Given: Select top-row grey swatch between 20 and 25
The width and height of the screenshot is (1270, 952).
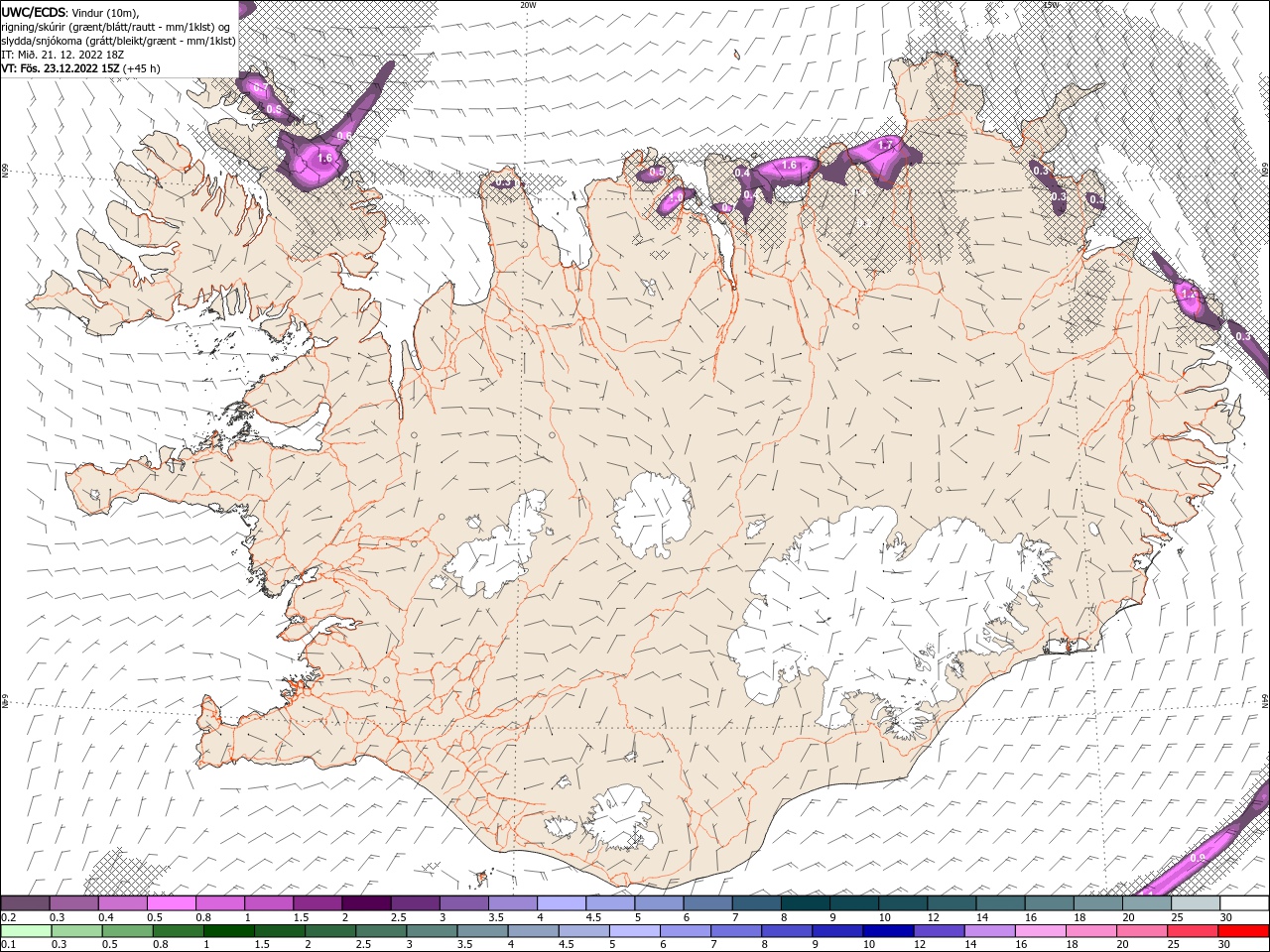Looking at the screenshot, I should coord(1147,903).
